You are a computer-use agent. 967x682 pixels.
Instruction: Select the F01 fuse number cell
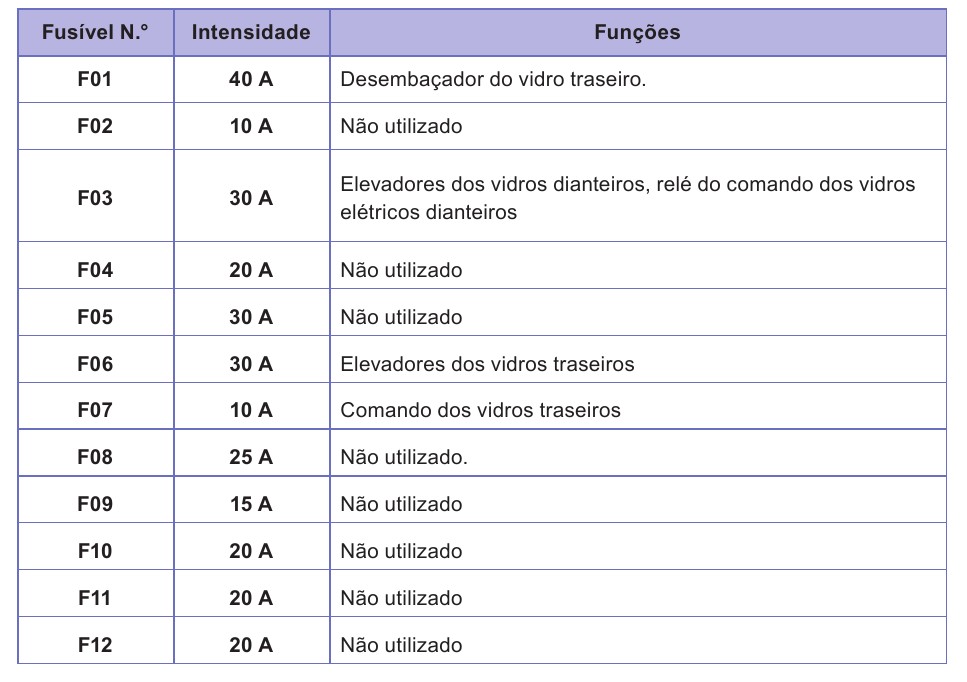[95, 79]
